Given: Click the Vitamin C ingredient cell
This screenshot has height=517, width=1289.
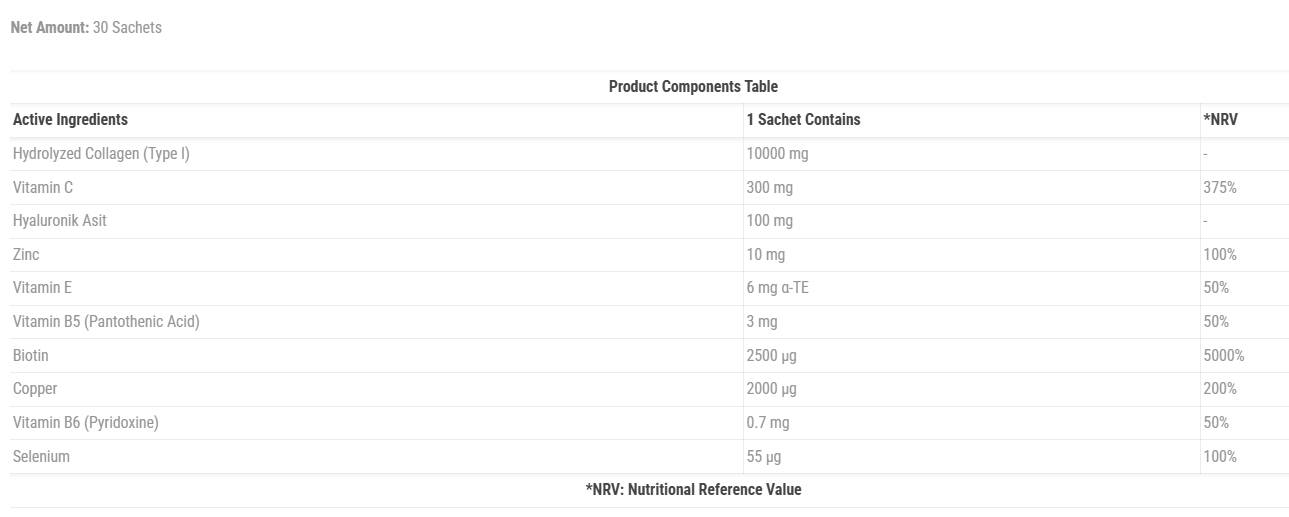Looking at the screenshot, I should (43, 187).
